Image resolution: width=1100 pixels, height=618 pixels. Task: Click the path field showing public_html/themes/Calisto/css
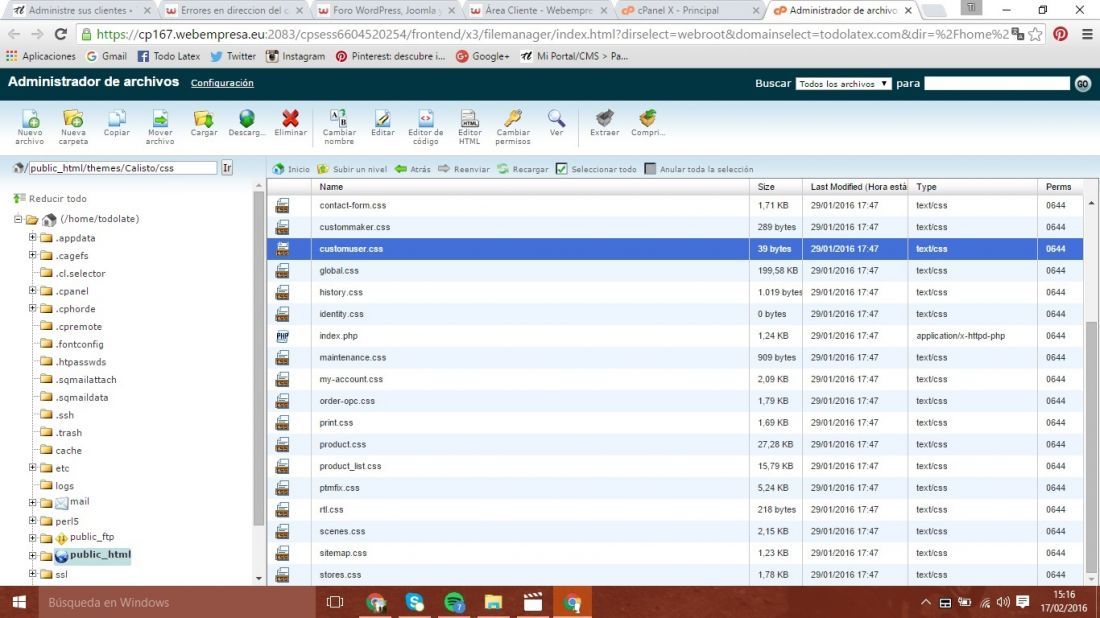(121, 168)
